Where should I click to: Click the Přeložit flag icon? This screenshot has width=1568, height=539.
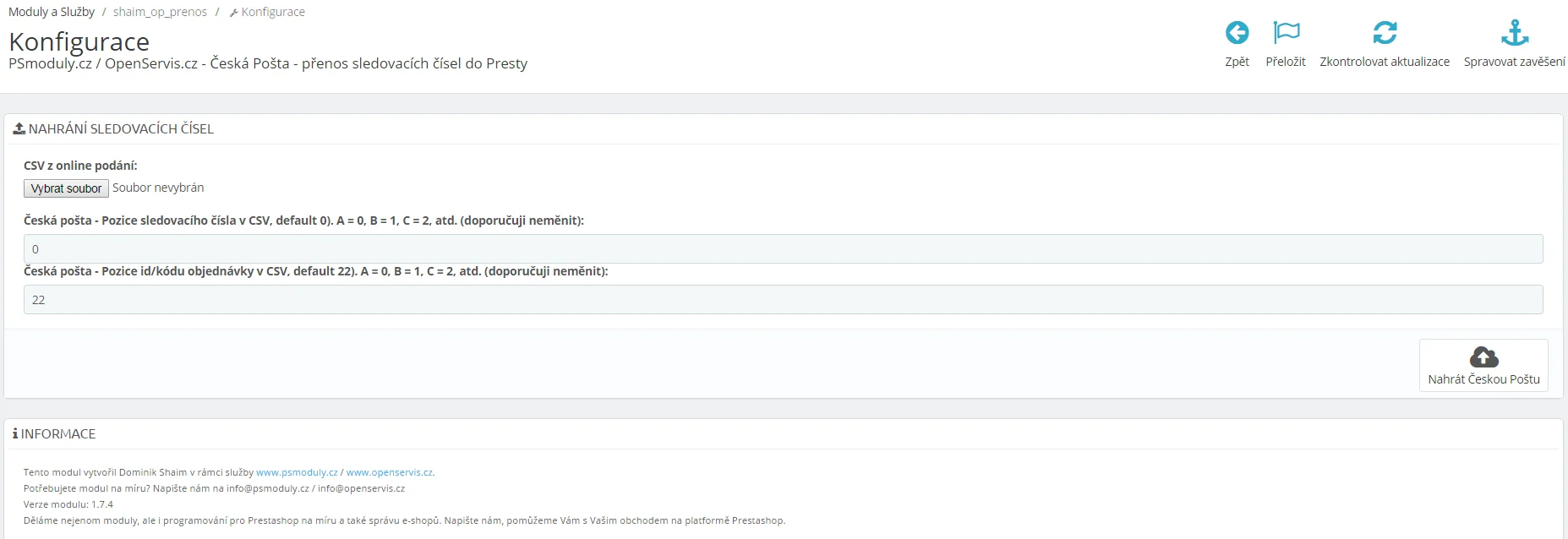[x=1286, y=33]
